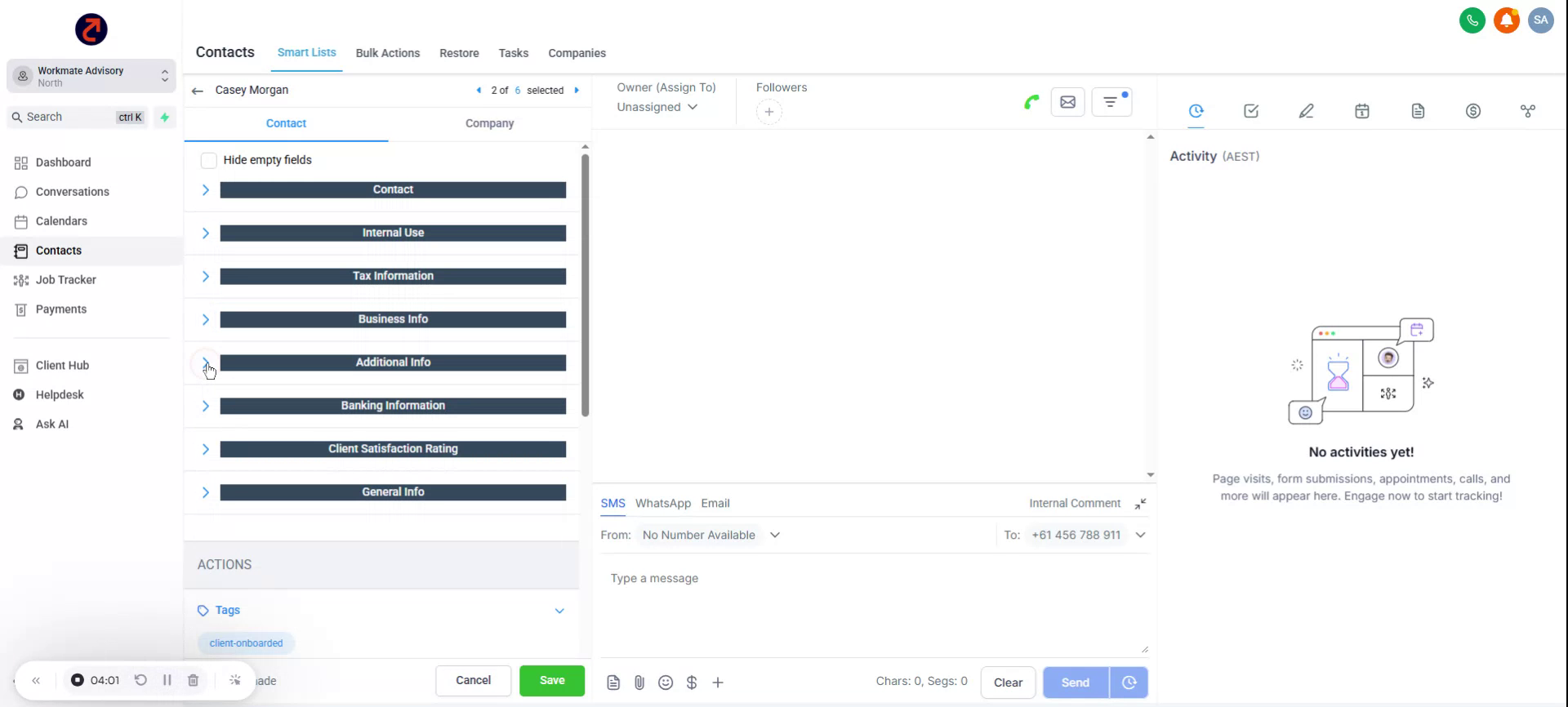Open the Workmate Advisory account switcher

(91, 77)
